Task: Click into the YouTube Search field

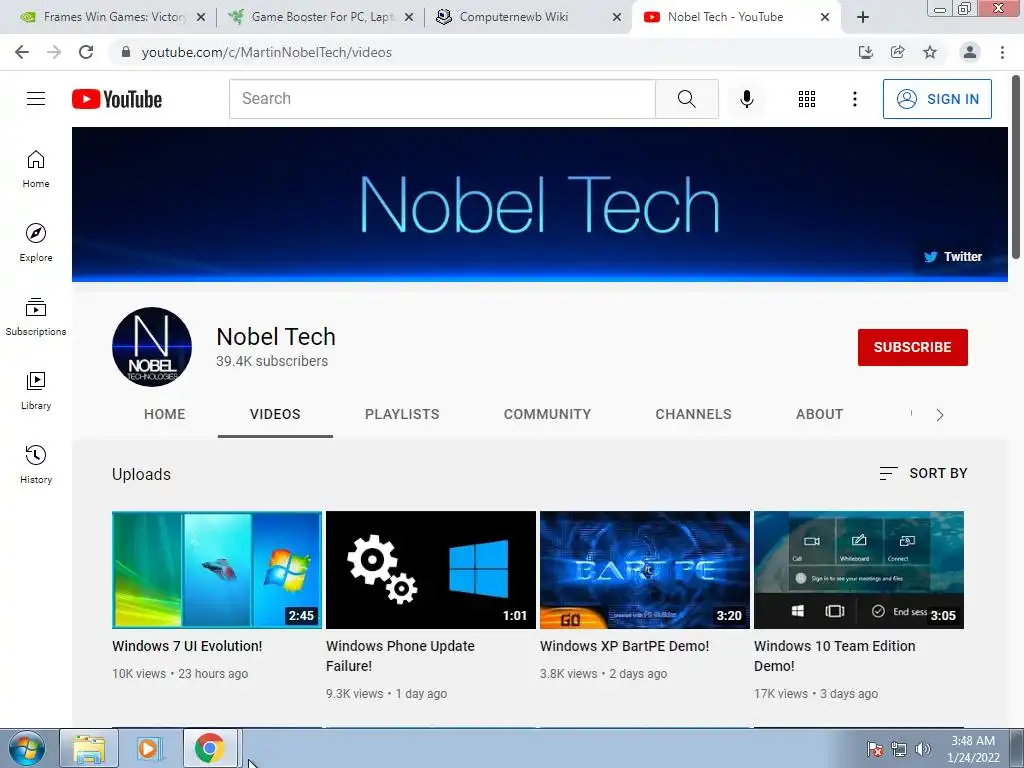Action: click(442, 99)
